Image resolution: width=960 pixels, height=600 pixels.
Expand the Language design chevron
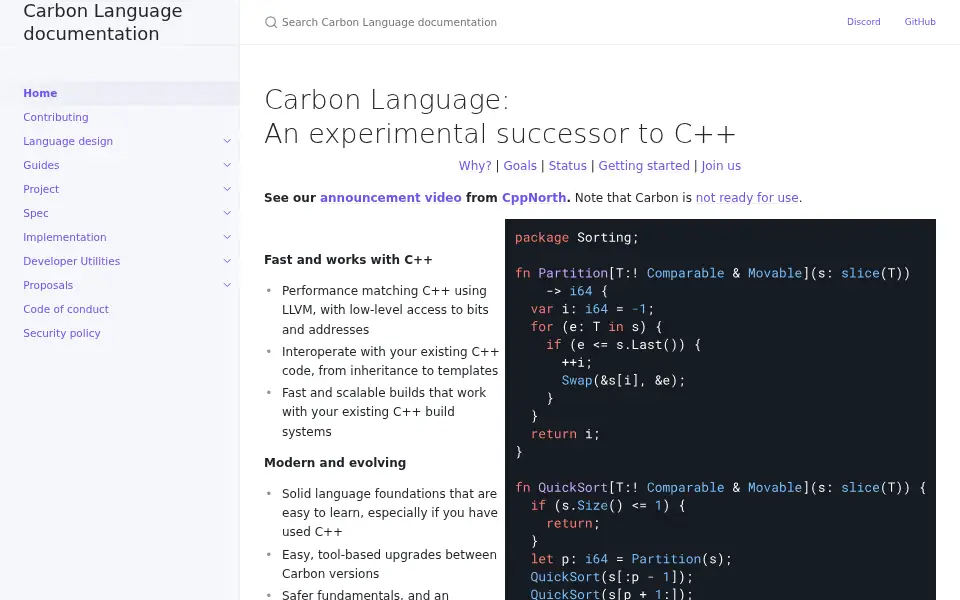227,141
